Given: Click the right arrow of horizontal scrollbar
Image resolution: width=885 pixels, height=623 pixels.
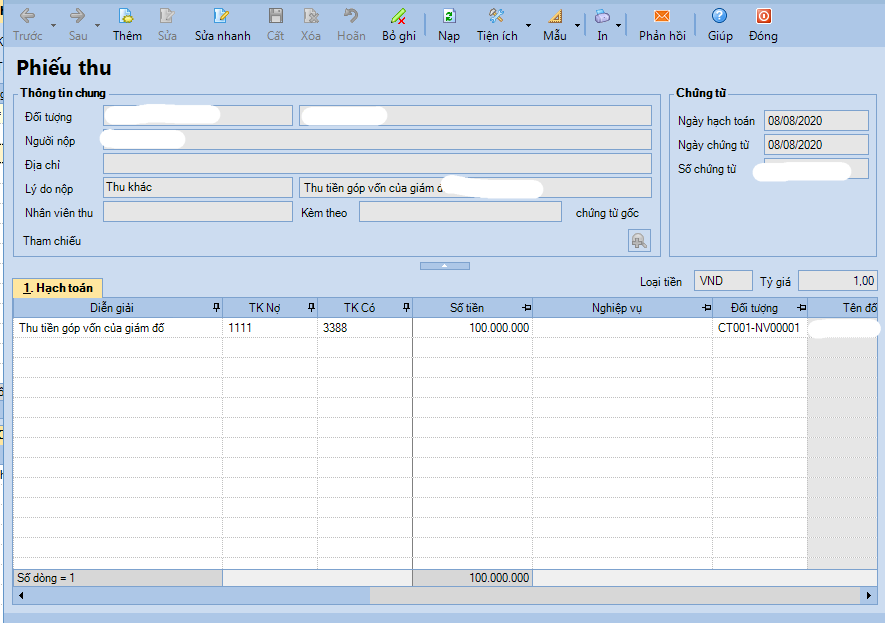Looking at the screenshot, I should click(x=868, y=596).
